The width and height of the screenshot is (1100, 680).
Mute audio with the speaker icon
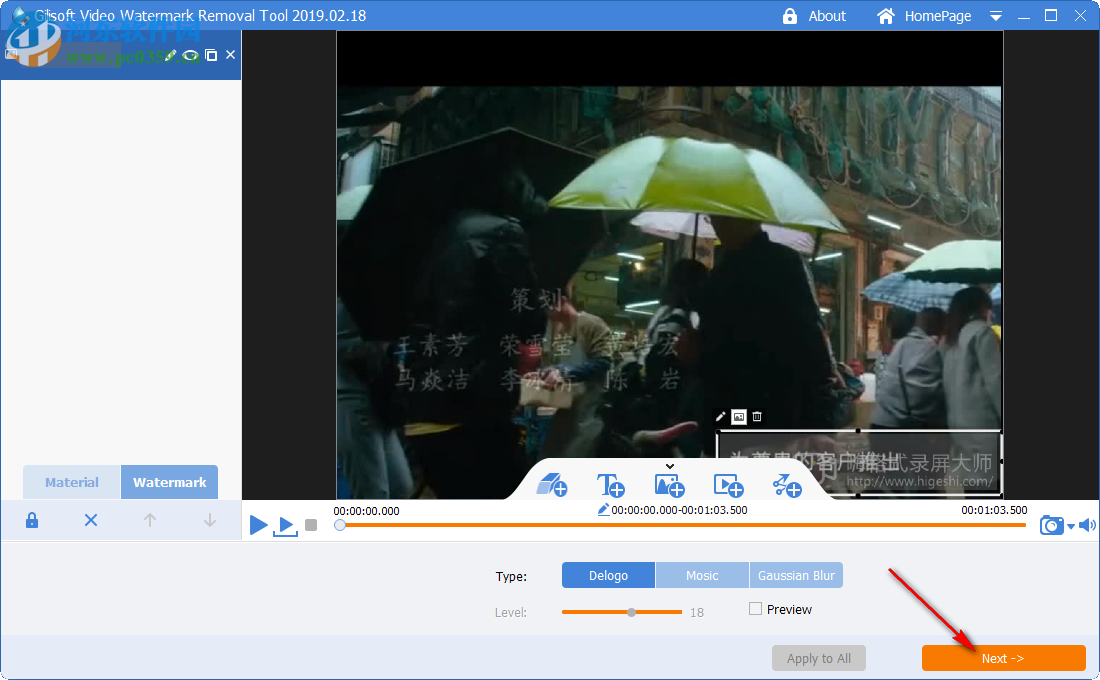[x=1088, y=524]
